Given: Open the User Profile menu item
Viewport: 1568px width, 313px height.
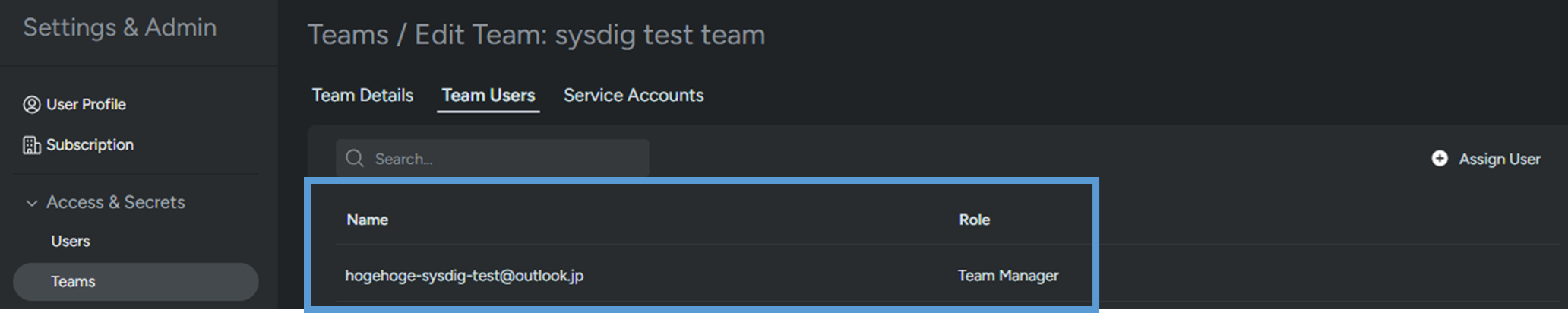Looking at the screenshot, I should (86, 104).
